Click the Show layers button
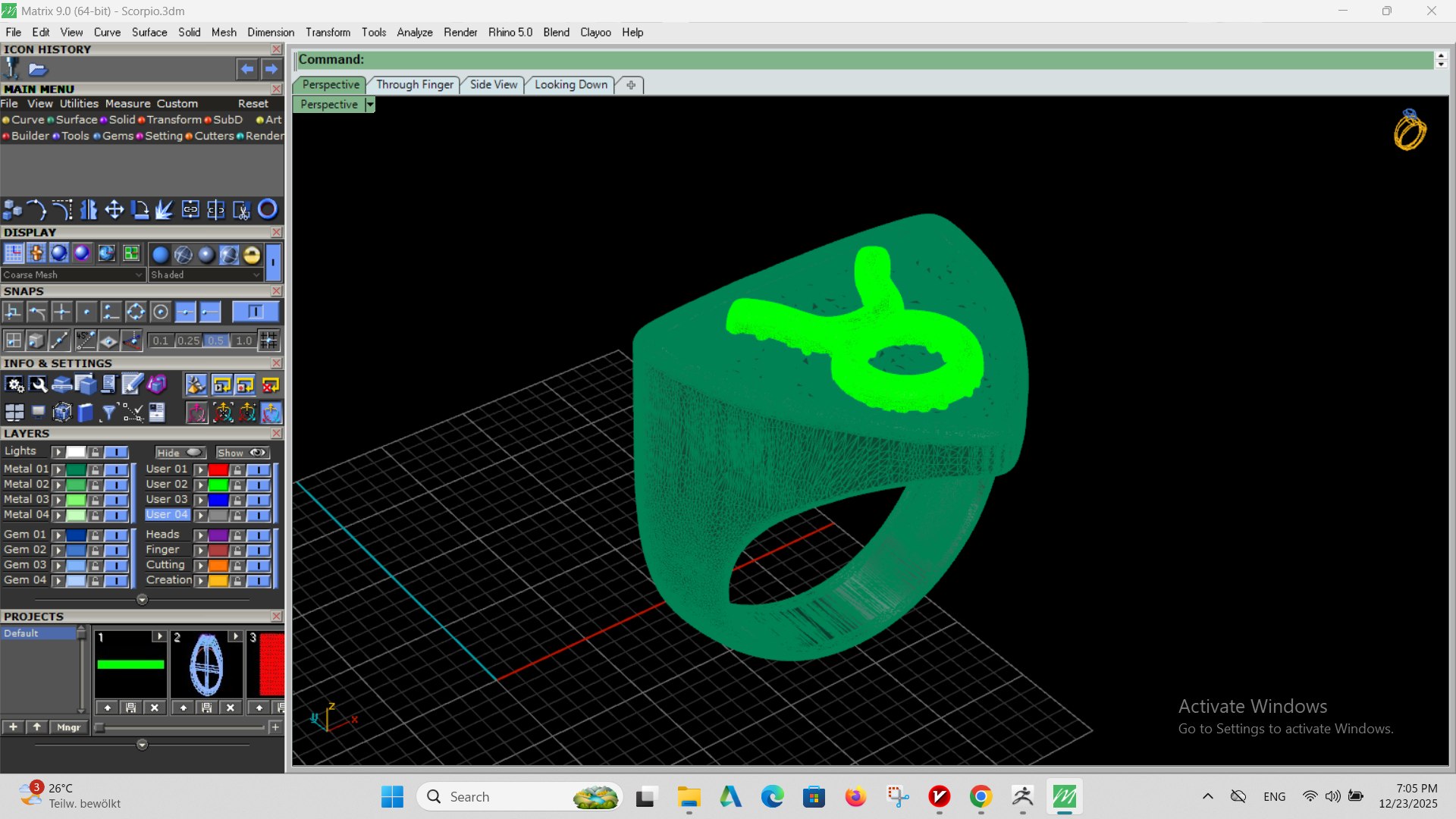1456x819 pixels. click(x=242, y=453)
